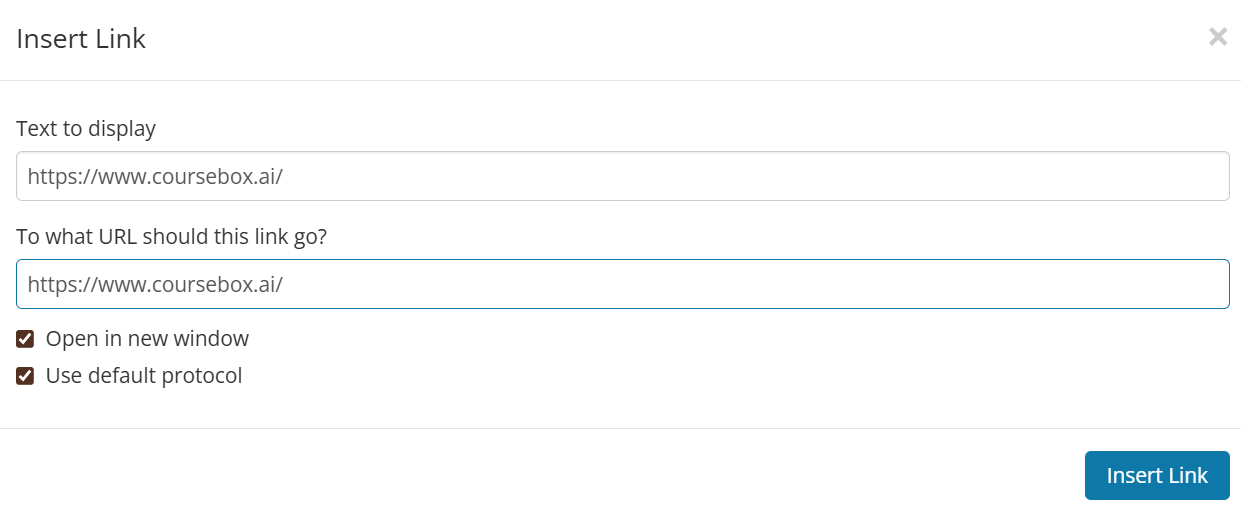Screen dimensions: 1241x514
Task: Click the Insert Link button
Action: pos(1156,475)
